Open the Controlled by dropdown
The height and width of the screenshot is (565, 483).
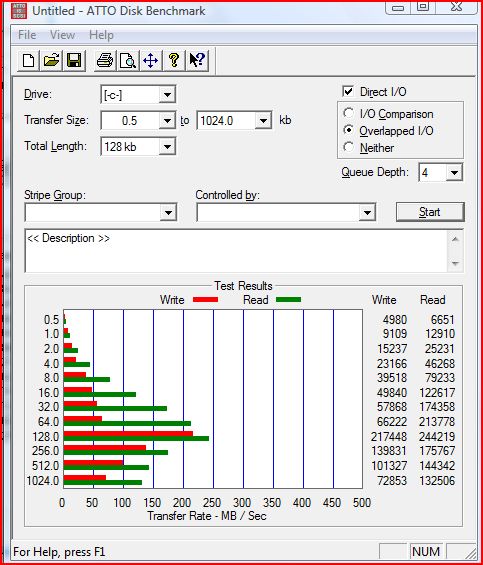click(x=367, y=212)
